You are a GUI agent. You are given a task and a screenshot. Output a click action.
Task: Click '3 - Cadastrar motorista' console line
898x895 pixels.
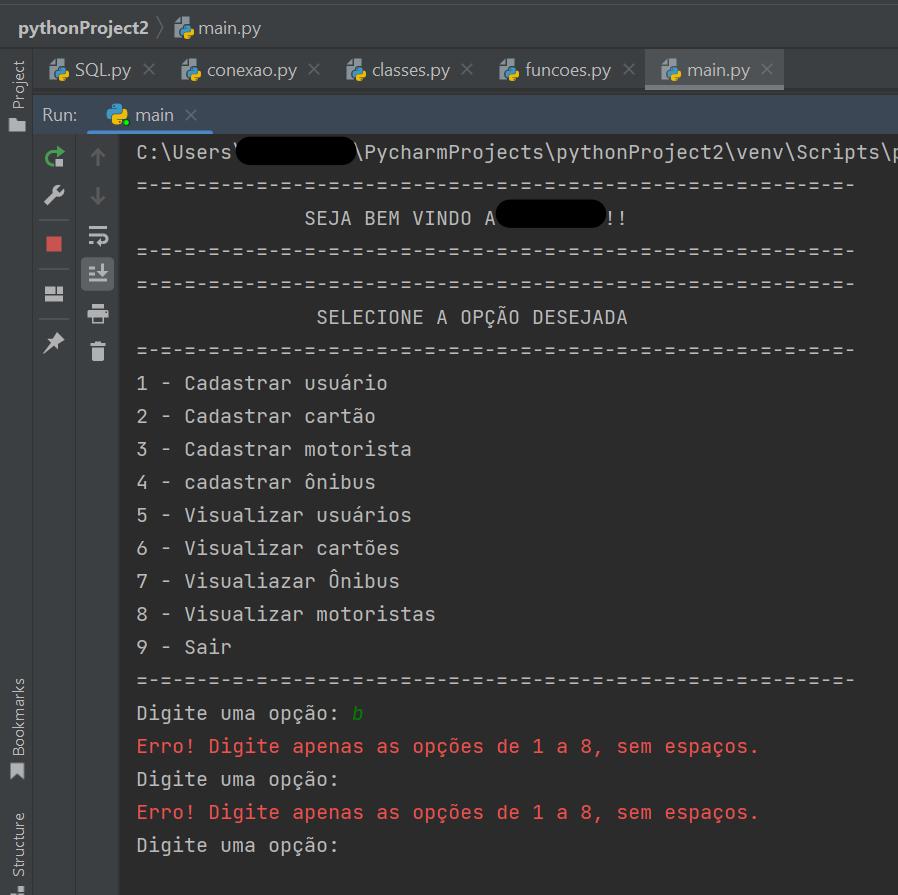pyautogui.click(x=274, y=450)
